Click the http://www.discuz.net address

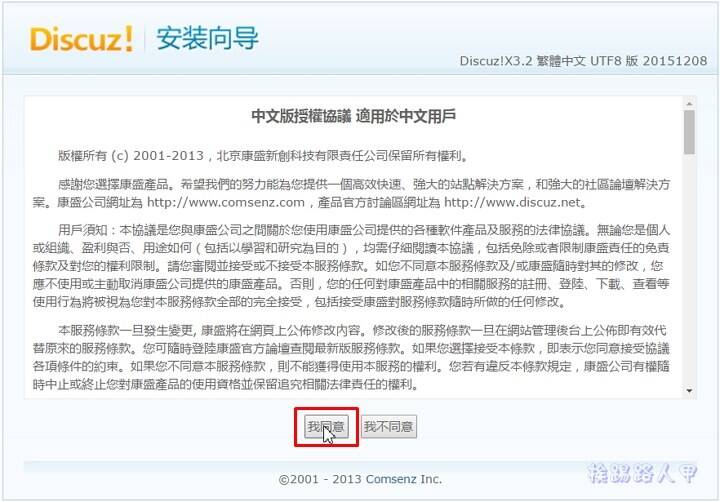coord(512,203)
